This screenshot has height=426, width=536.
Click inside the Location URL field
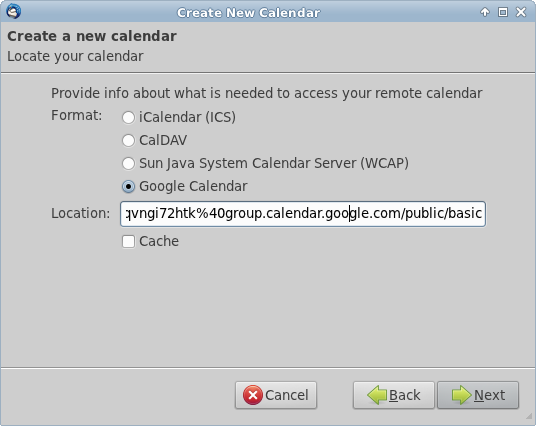point(303,214)
